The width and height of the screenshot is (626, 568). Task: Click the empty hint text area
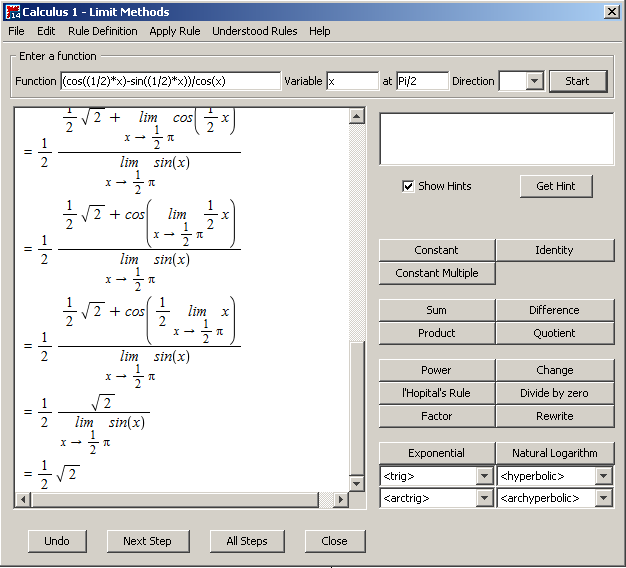click(x=497, y=139)
